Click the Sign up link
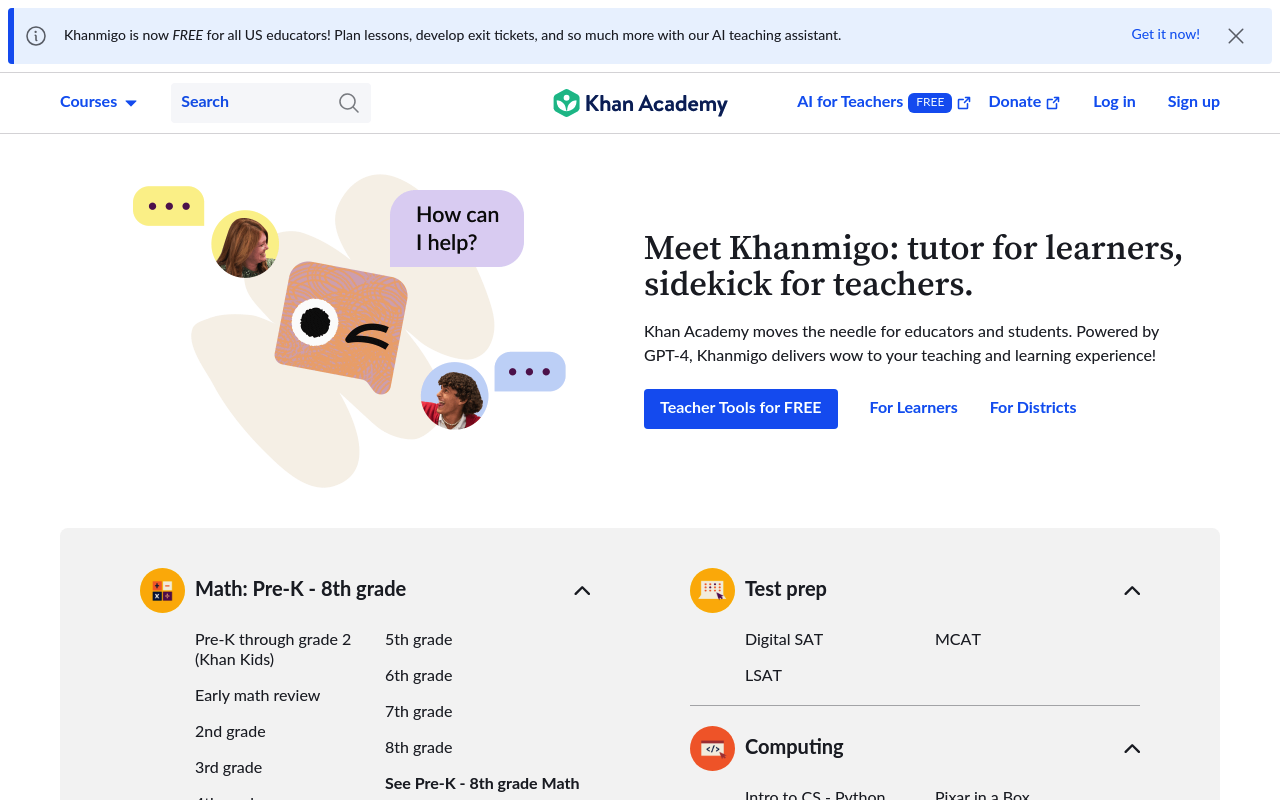The image size is (1280, 800). pyautogui.click(x=1193, y=102)
